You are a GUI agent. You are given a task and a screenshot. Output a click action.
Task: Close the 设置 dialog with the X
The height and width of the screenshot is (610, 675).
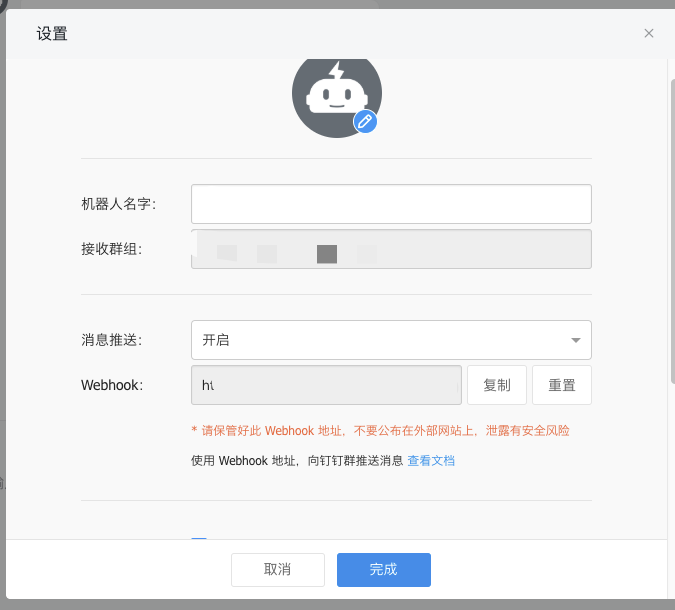pos(649,33)
